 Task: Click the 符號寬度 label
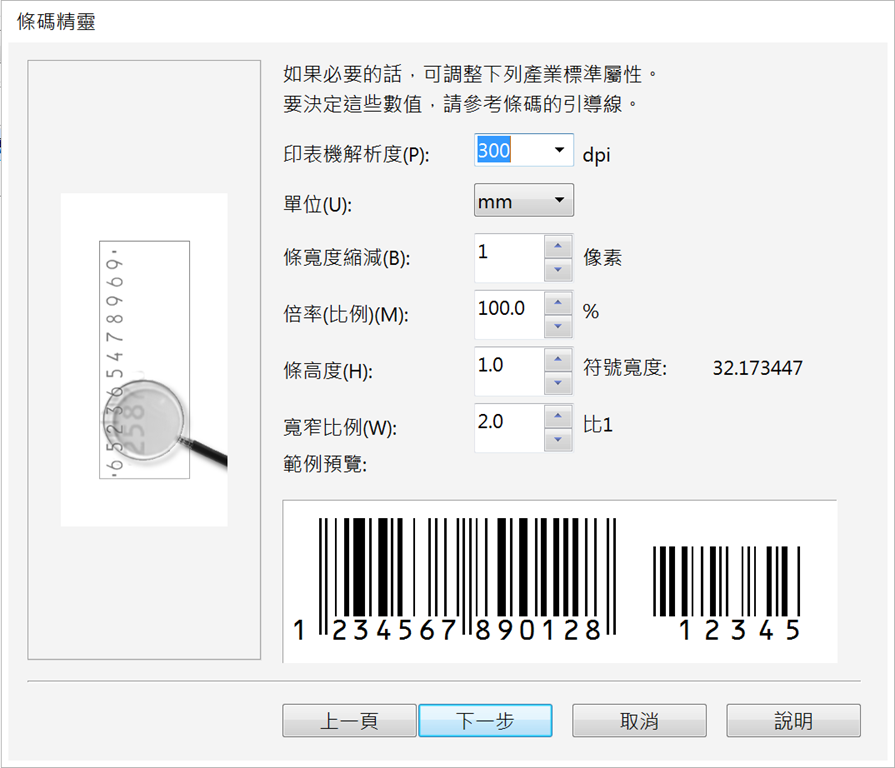click(624, 367)
